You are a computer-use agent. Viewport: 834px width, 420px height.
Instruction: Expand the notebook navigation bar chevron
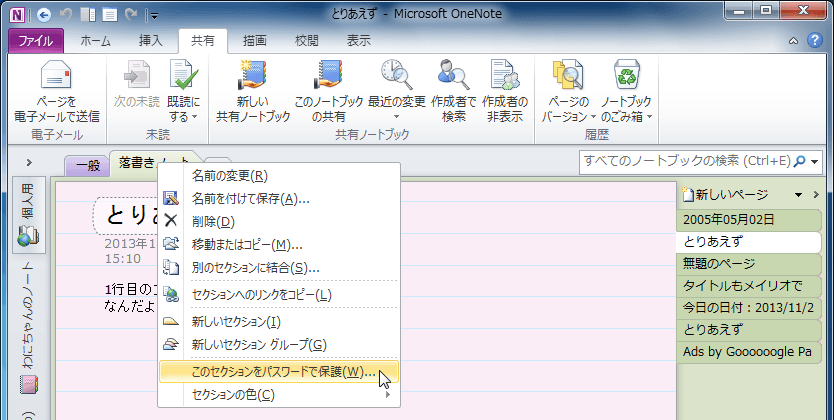pyautogui.click(x=29, y=163)
